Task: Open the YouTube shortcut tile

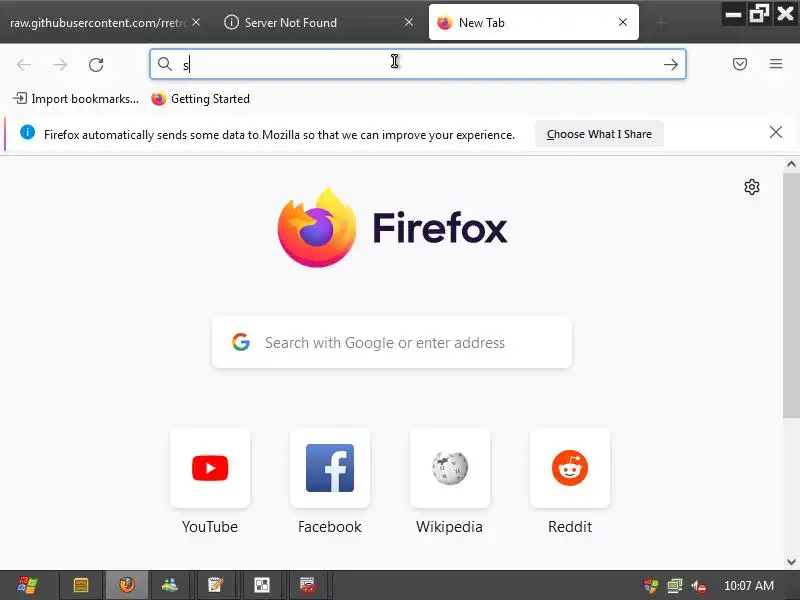Action: click(210, 468)
